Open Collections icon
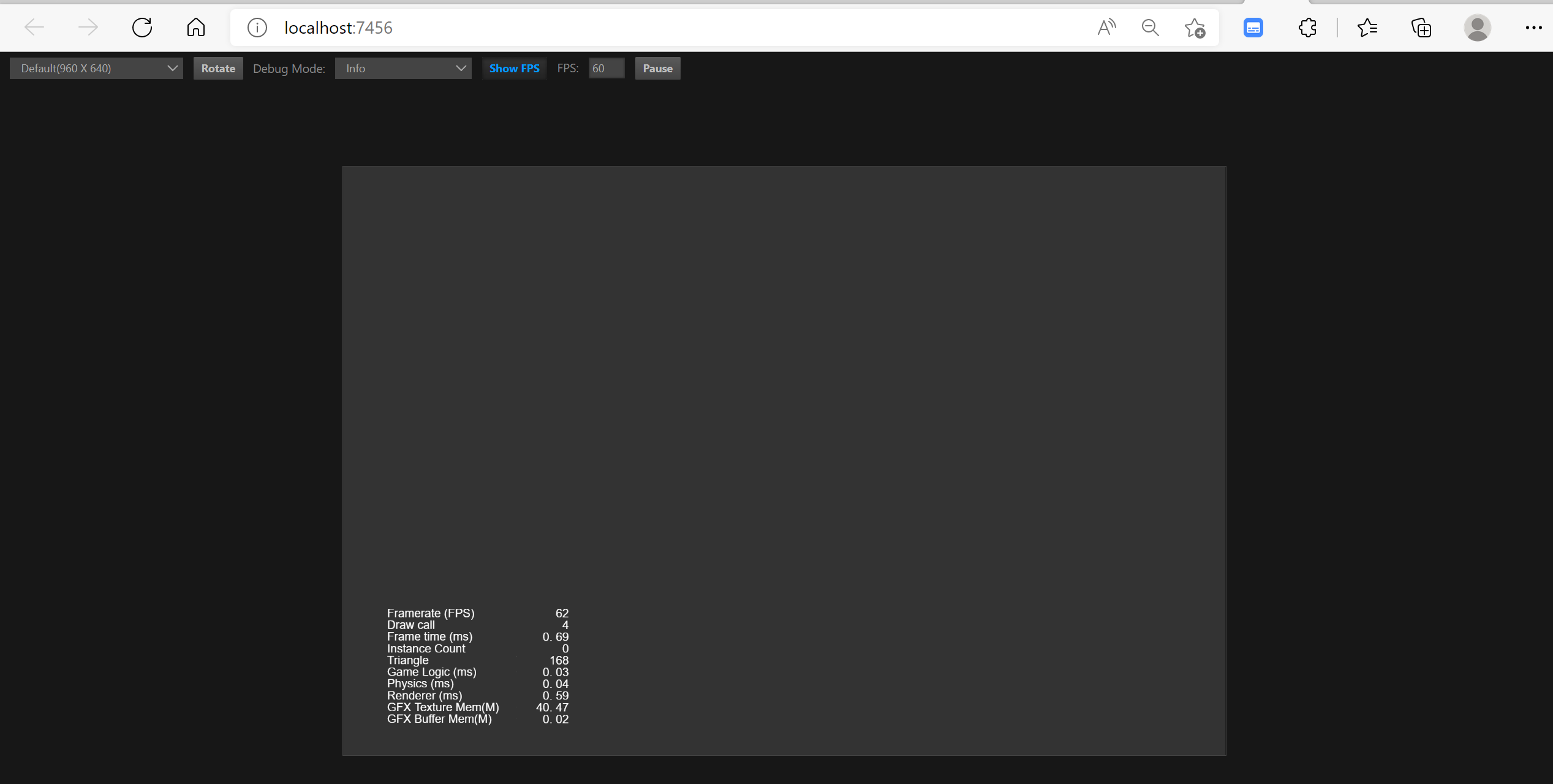Viewport: 1553px width, 784px height. pyautogui.click(x=1421, y=28)
